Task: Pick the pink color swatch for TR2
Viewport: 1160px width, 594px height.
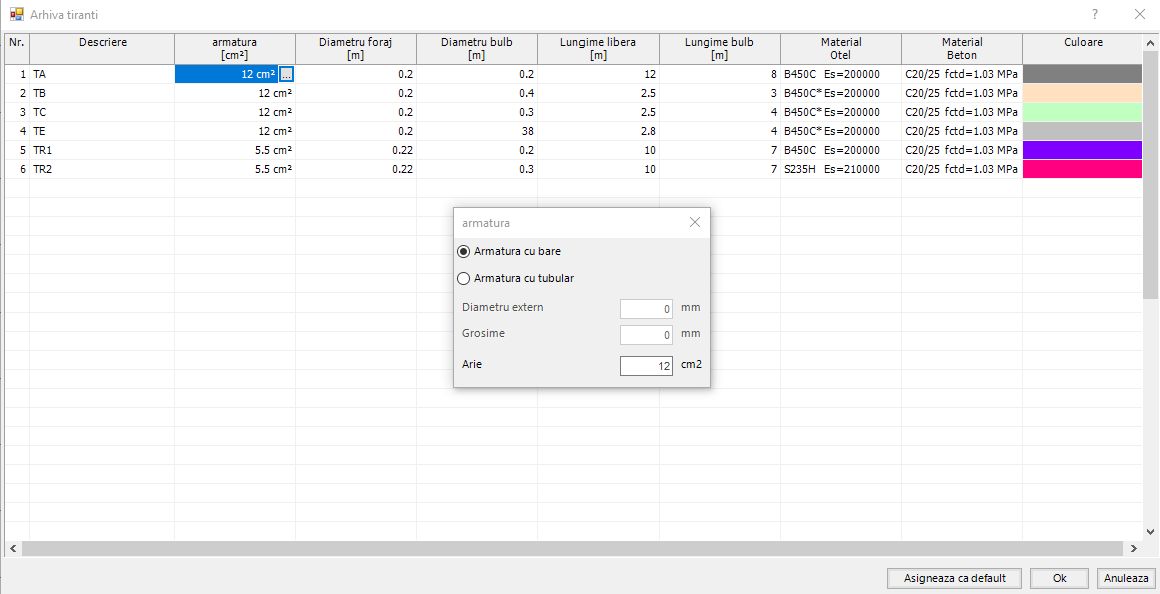Action: pos(1082,169)
